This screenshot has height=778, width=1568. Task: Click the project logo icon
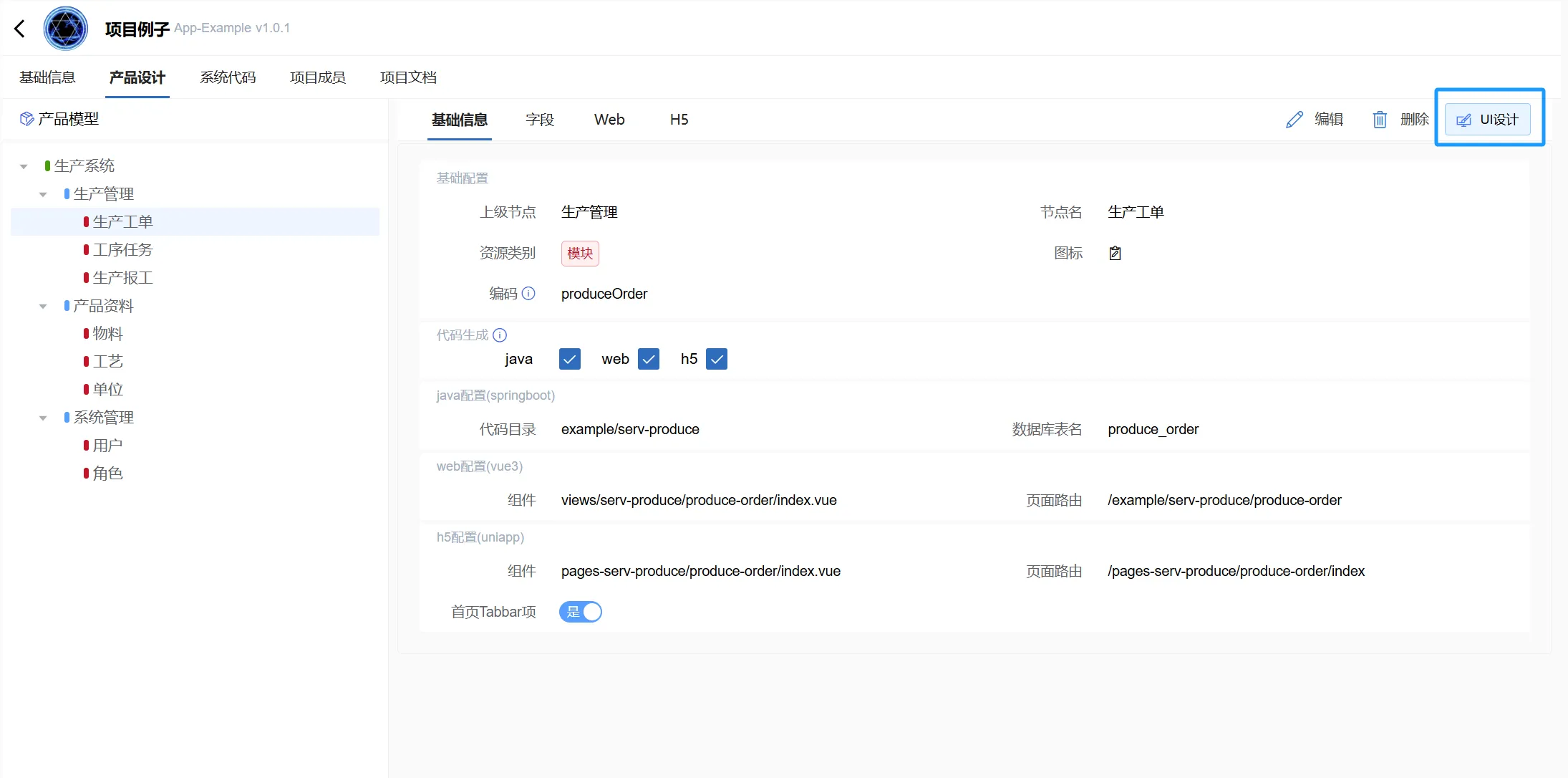(x=65, y=29)
